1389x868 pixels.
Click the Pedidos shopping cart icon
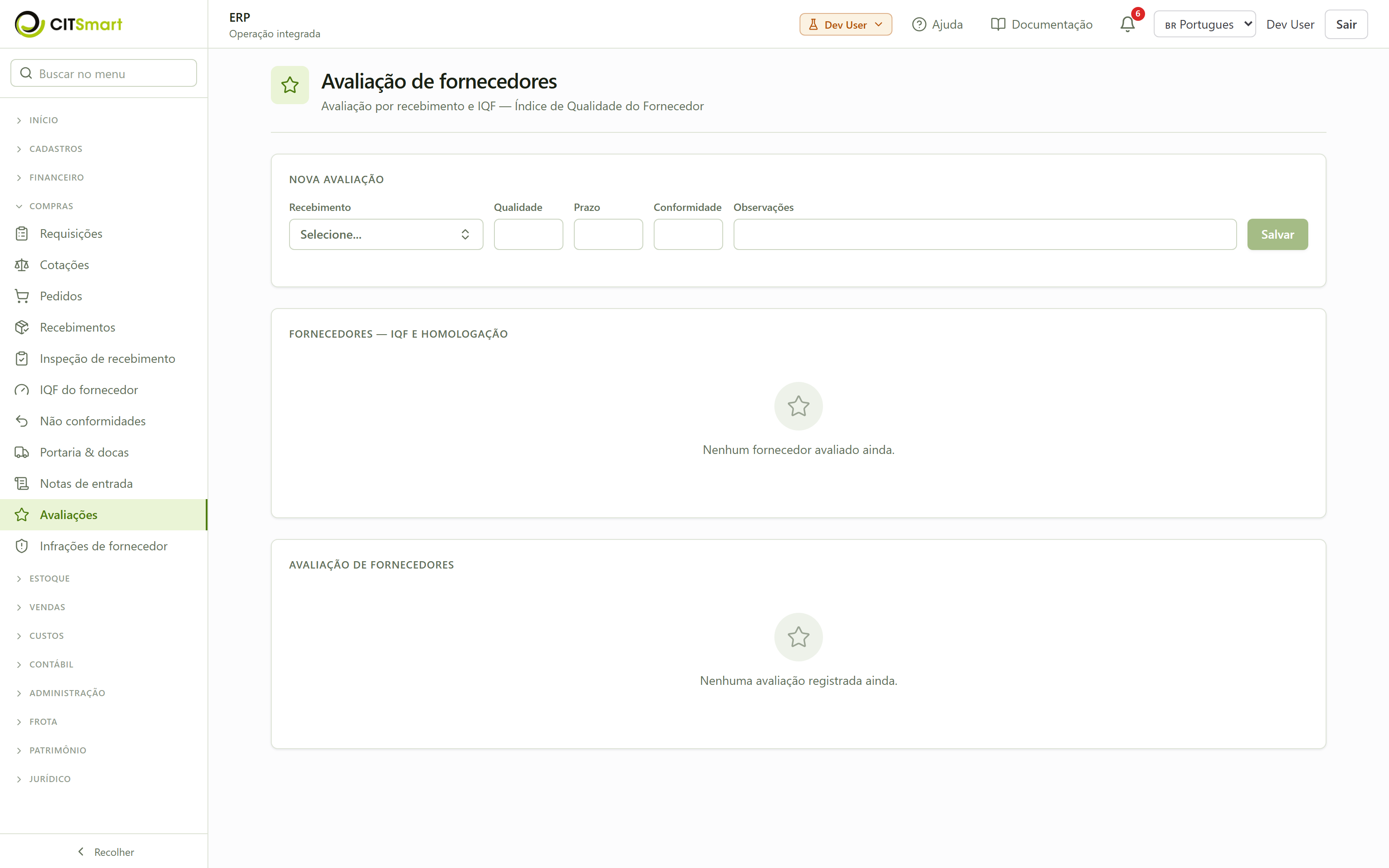[22, 296]
